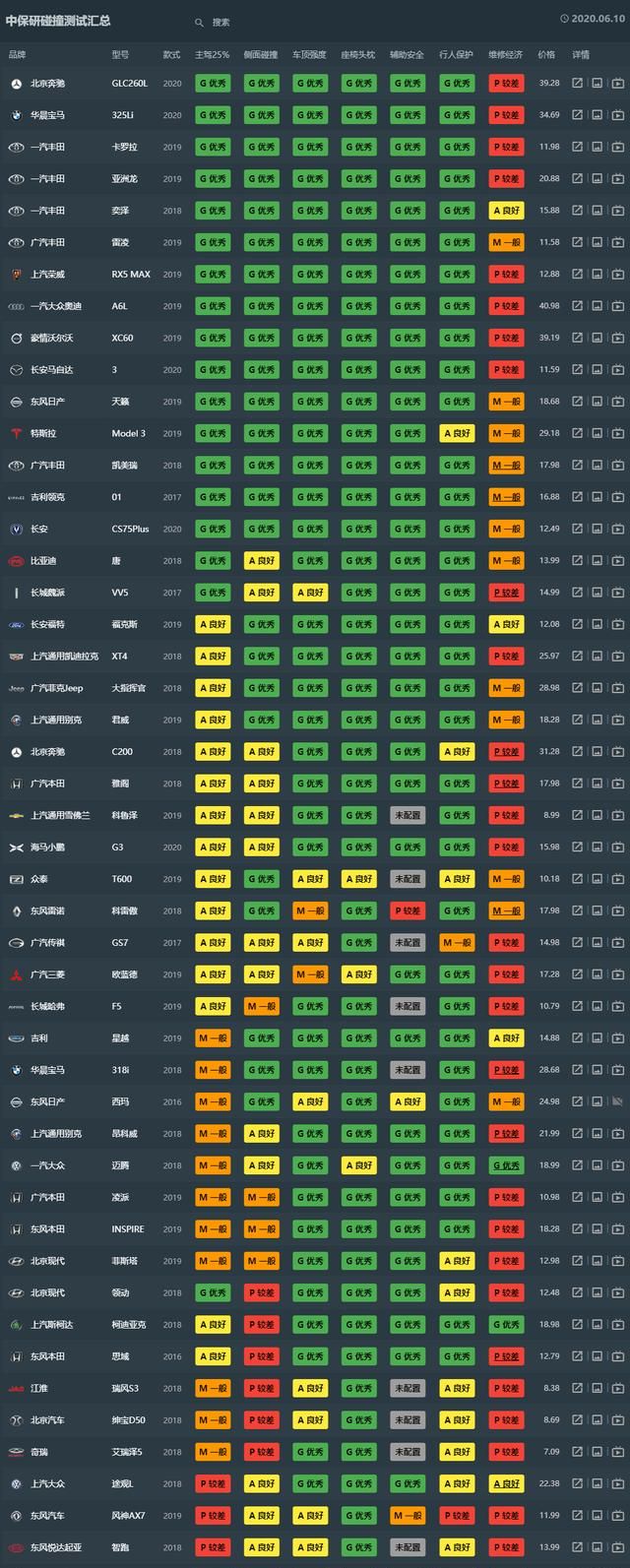
Task: Sort by 辅助安全 column header
Action: [408, 55]
